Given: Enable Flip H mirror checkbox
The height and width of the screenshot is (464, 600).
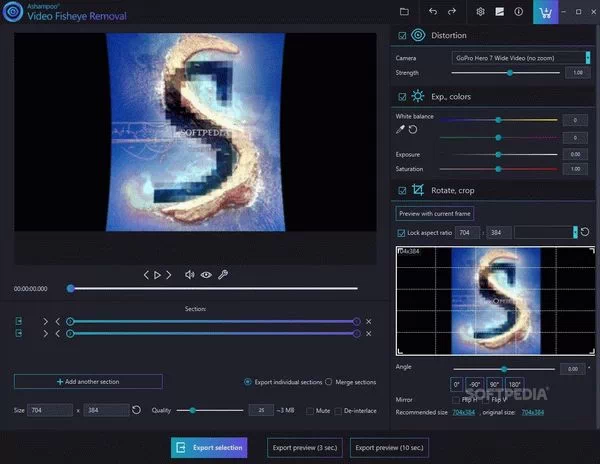Looking at the screenshot, I should tap(455, 400).
